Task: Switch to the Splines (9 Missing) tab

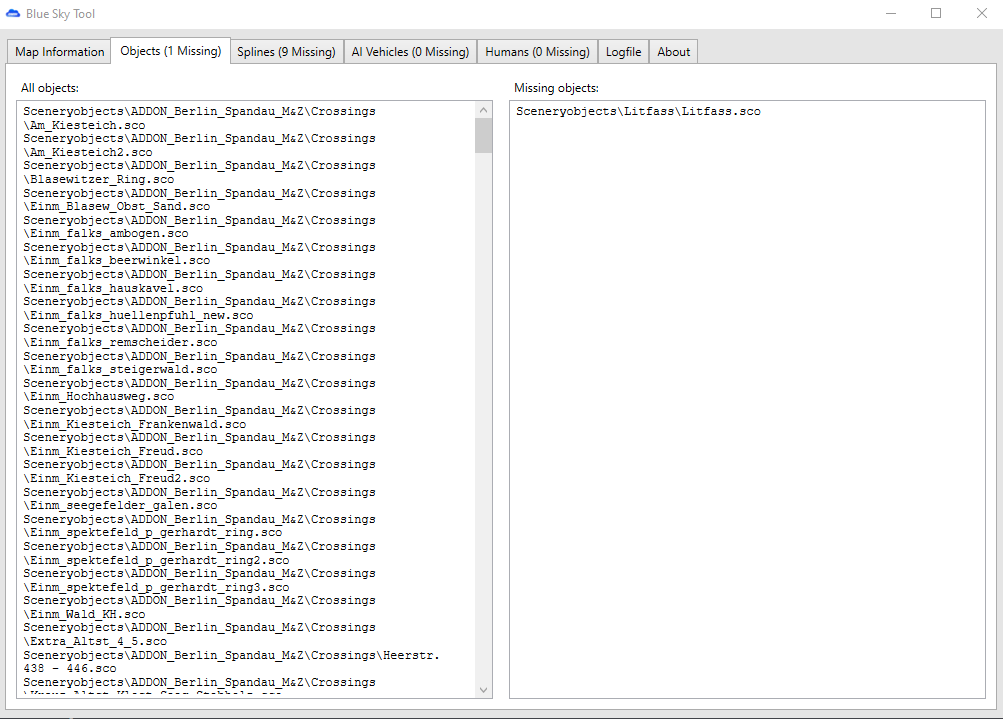Action: (x=286, y=52)
